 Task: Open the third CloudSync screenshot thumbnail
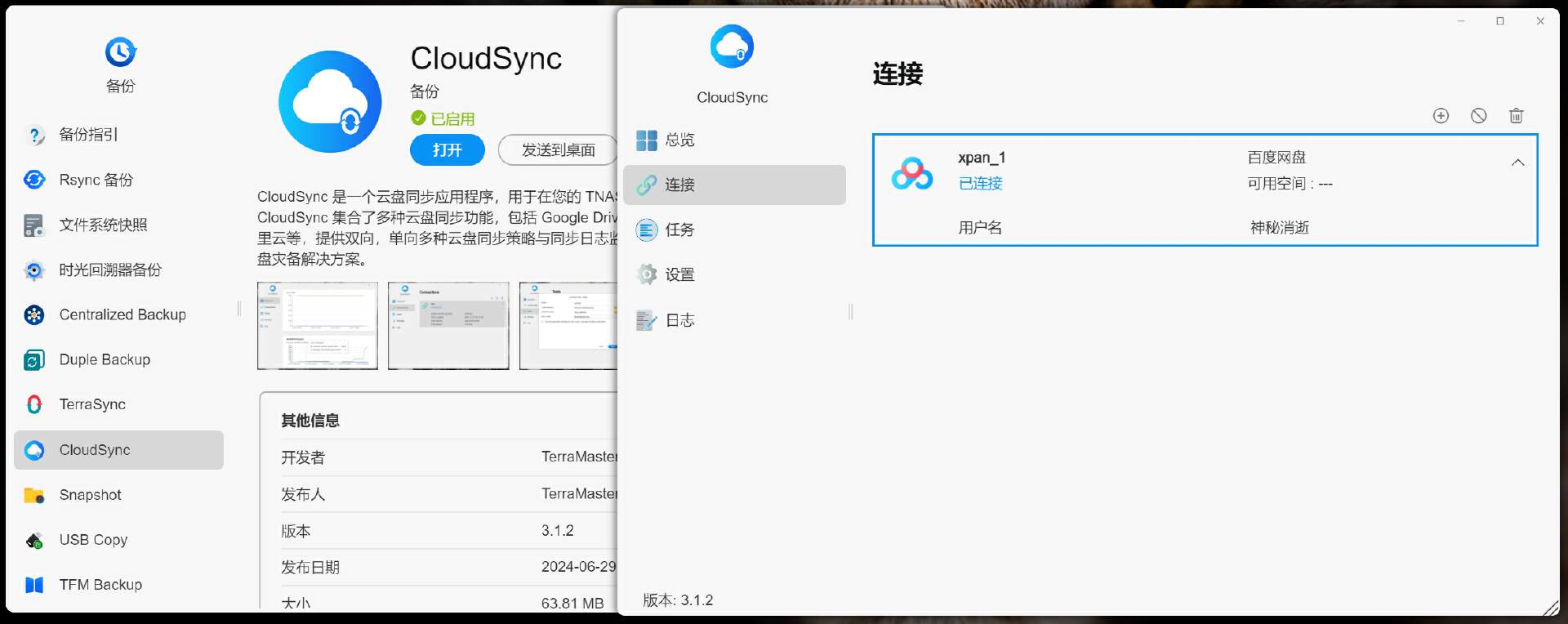pyautogui.click(x=569, y=326)
